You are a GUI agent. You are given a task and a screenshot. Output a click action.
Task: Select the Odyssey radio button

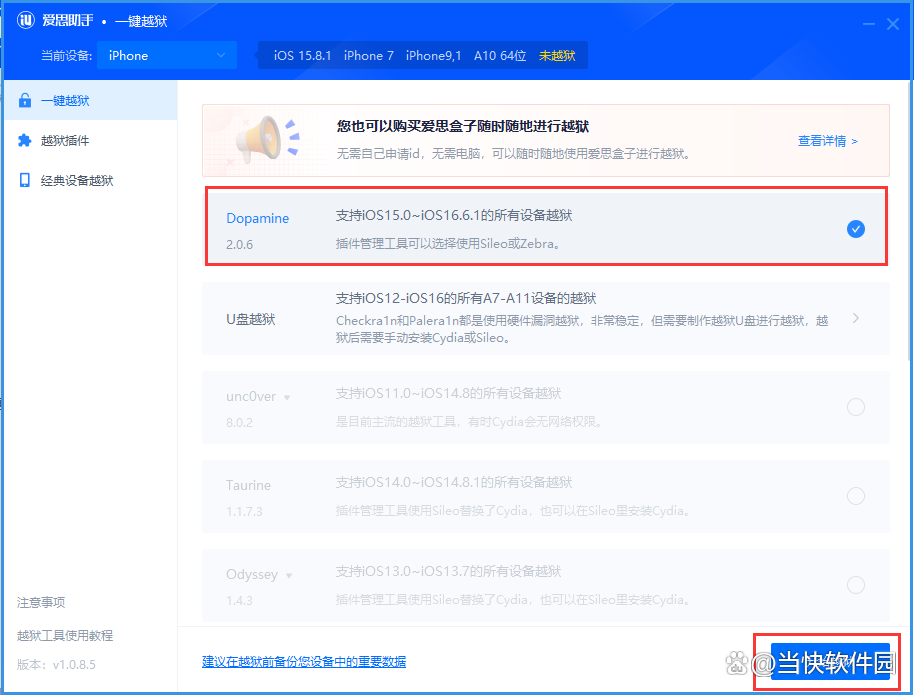855,585
